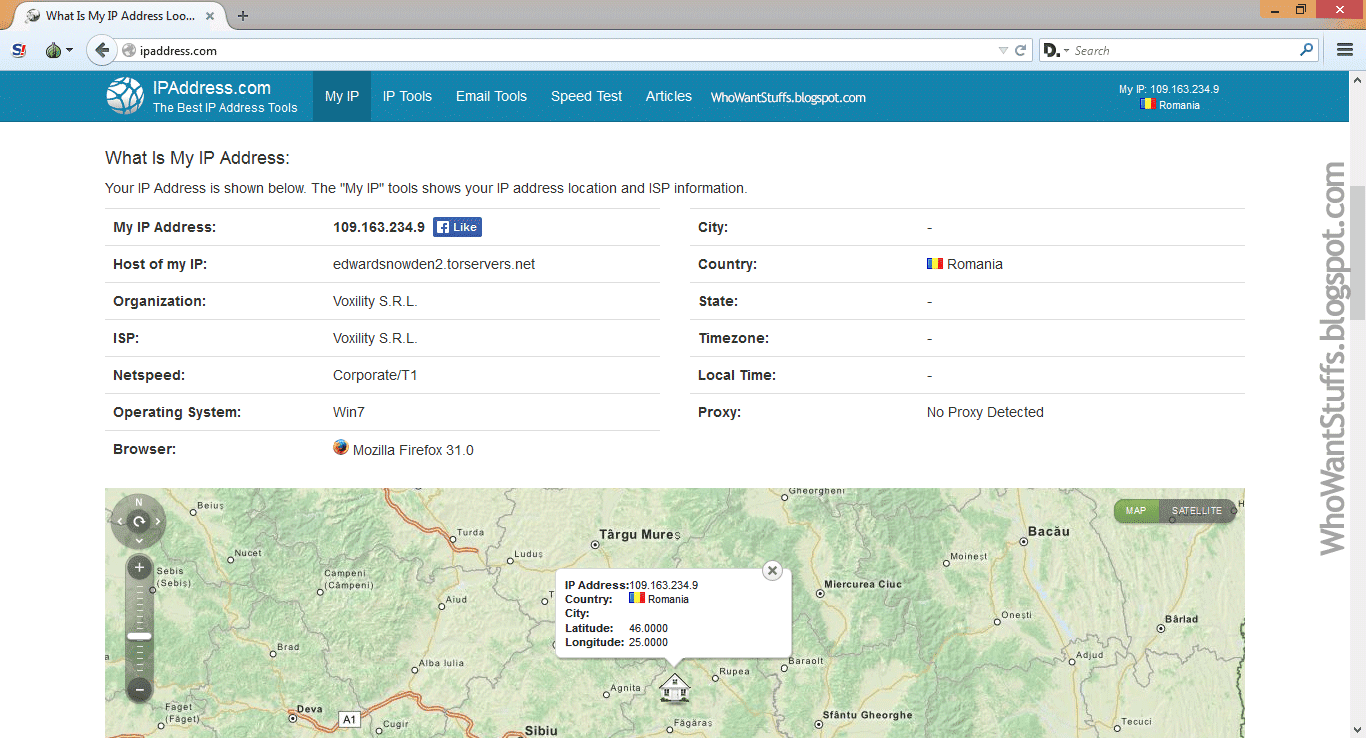Pan the map down with the compass arrow
The image size is (1366, 738).
click(x=139, y=540)
